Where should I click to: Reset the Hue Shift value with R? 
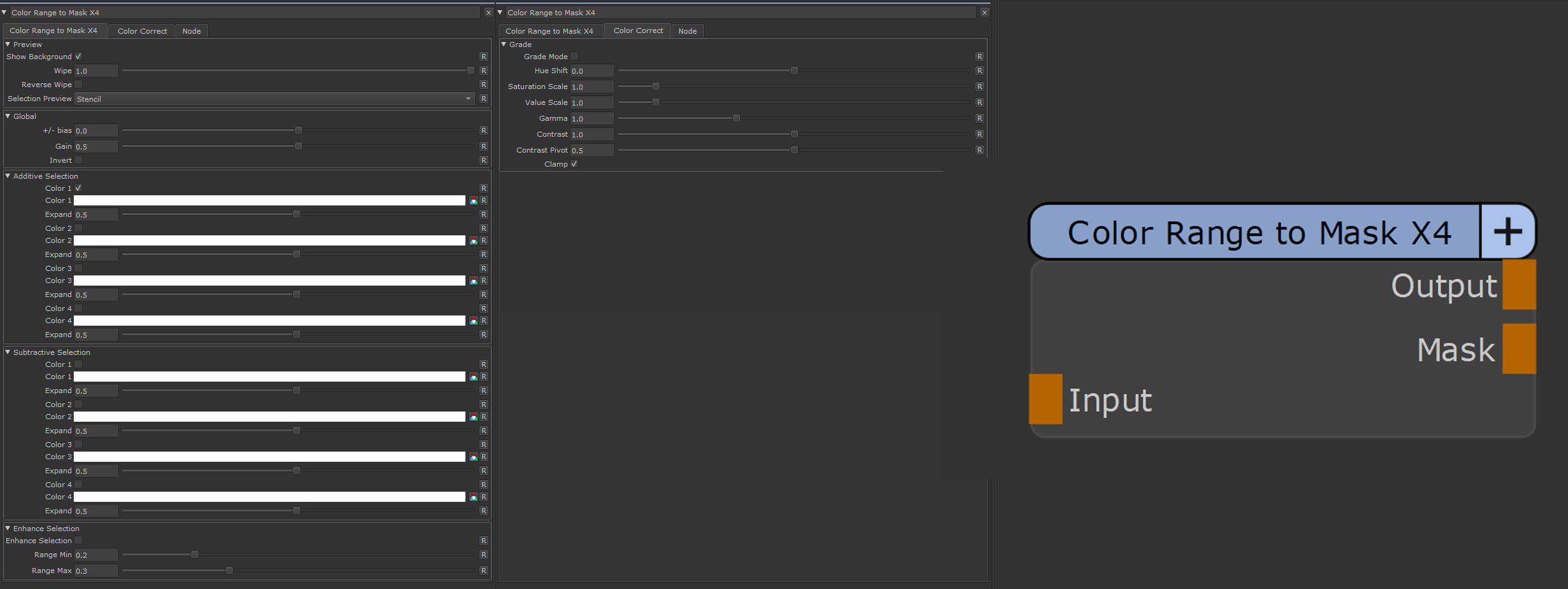[979, 71]
